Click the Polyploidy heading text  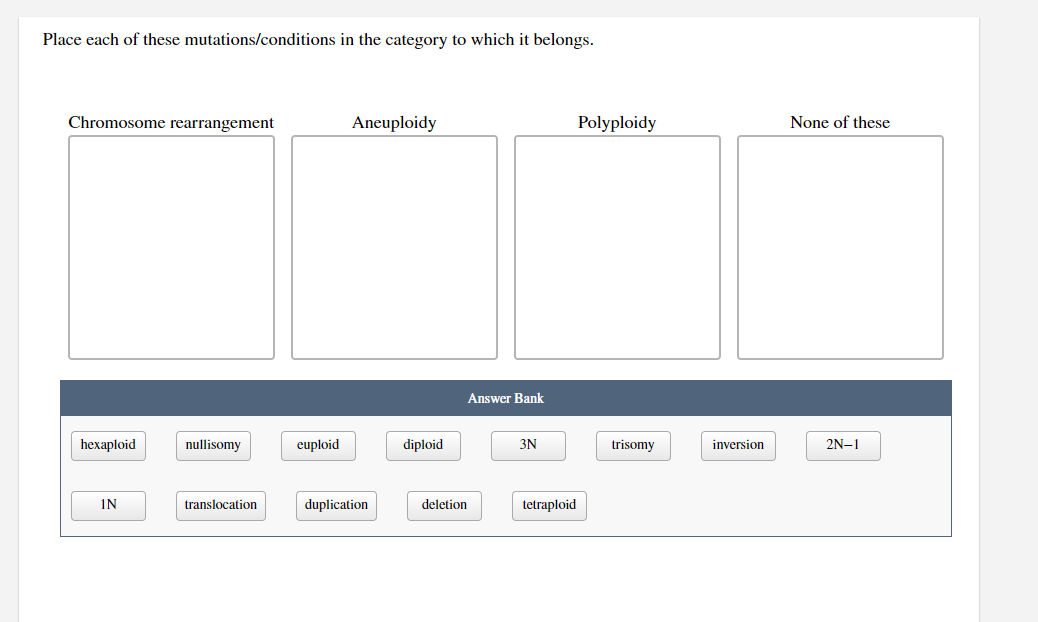[617, 122]
